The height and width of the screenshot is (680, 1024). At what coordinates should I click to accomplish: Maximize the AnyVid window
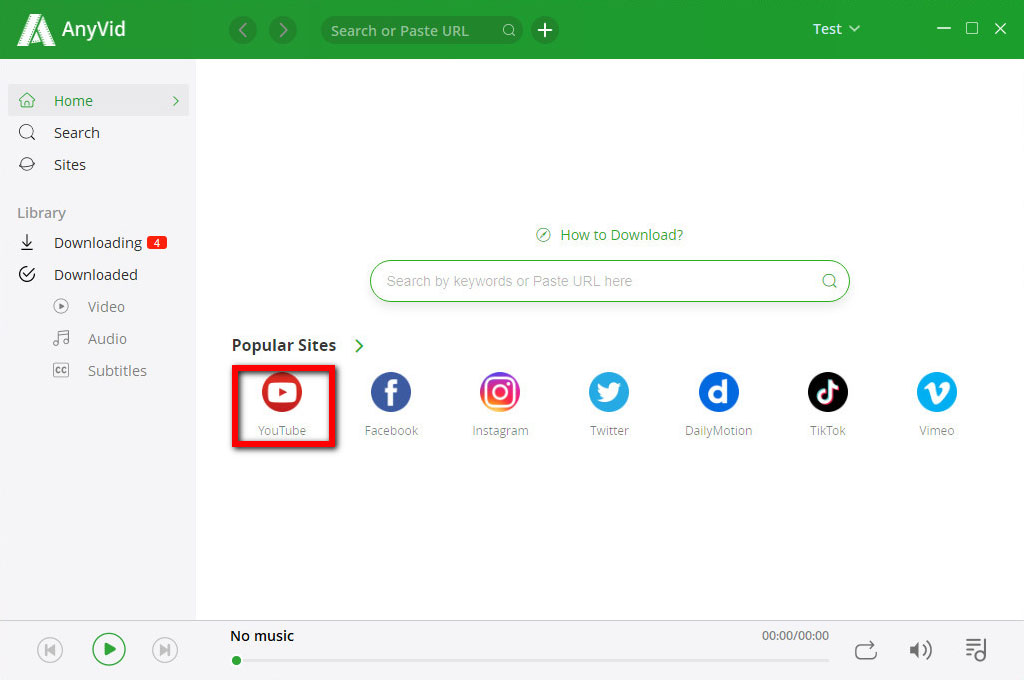(972, 29)
